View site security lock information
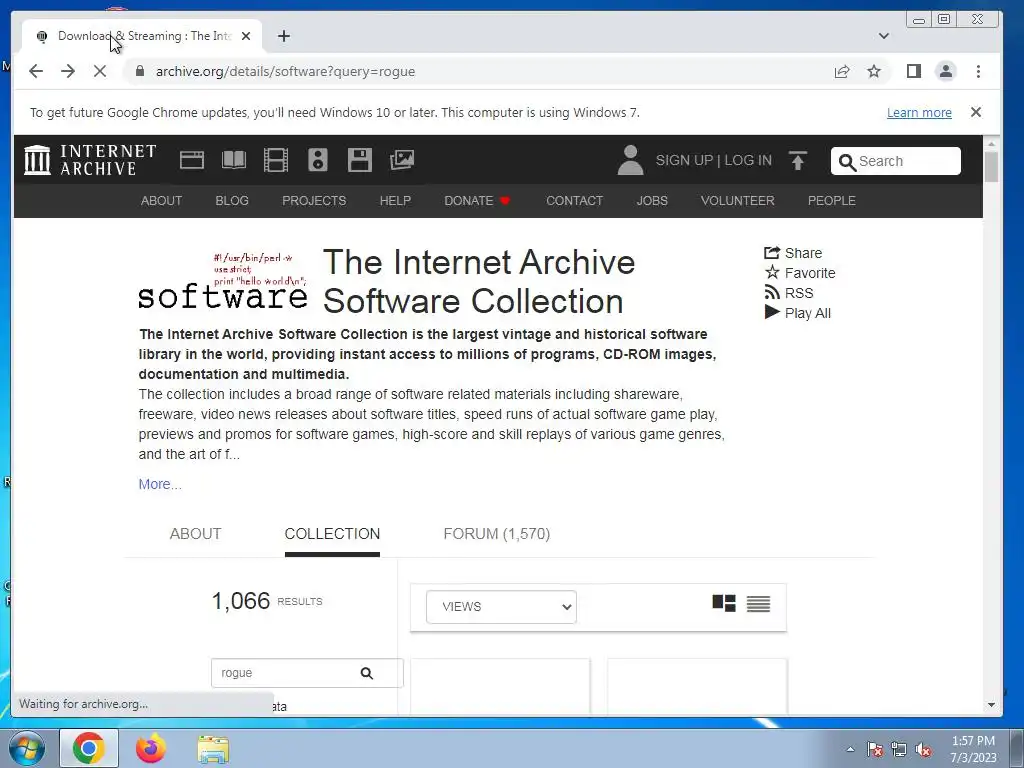This screenshot has height=768, width=1024. [x=140, y=71]
